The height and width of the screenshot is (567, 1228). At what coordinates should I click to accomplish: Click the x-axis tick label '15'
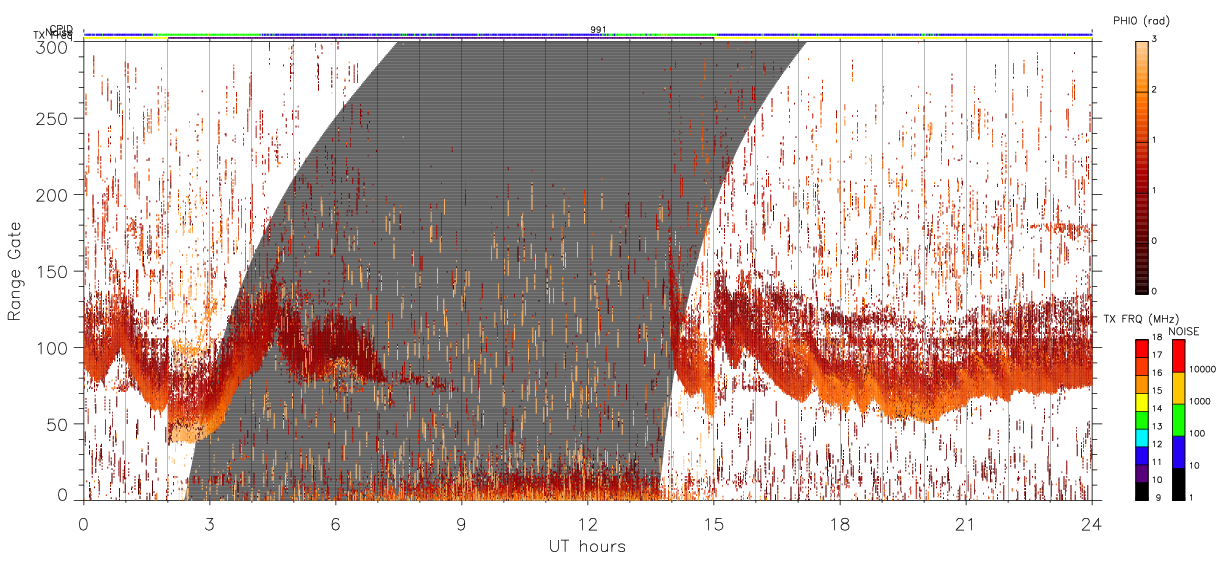713,523
